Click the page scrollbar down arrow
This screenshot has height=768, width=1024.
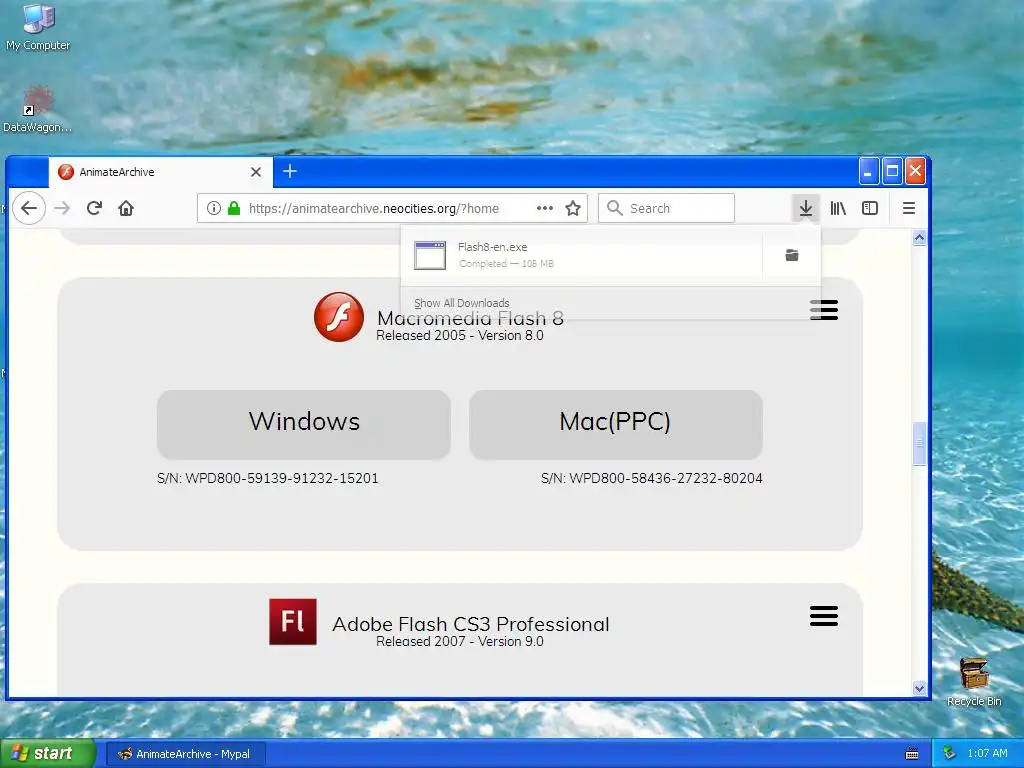[919, 688]
